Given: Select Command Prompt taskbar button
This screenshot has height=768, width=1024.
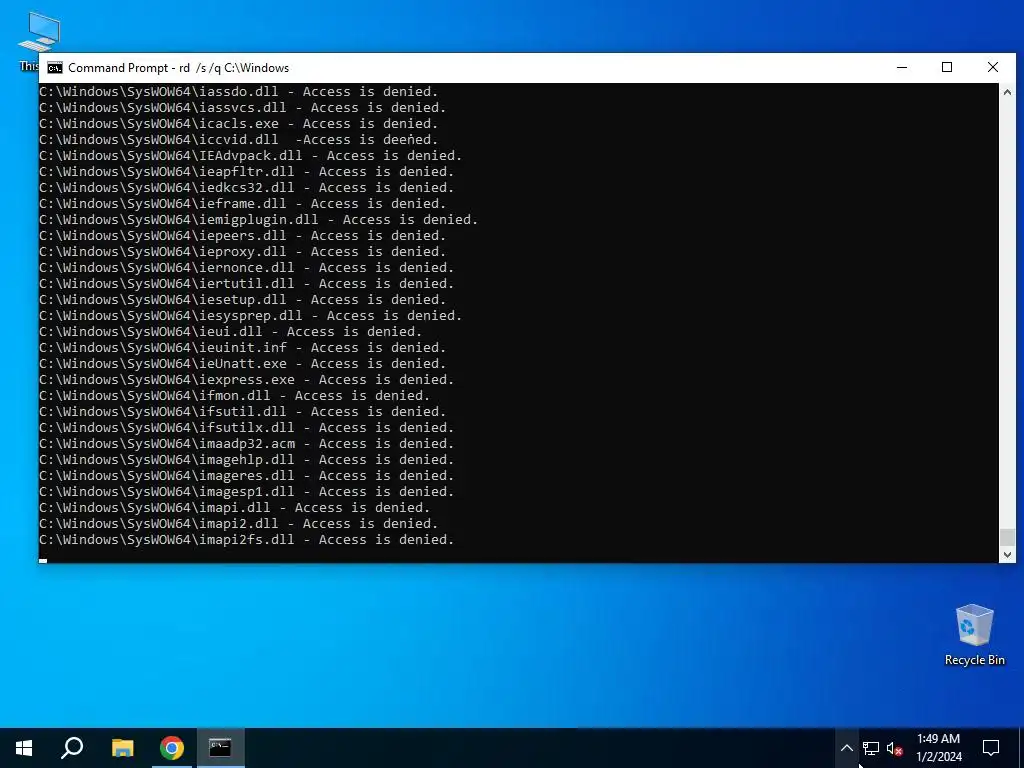Looking at the screenshot, I should point(220,748).
